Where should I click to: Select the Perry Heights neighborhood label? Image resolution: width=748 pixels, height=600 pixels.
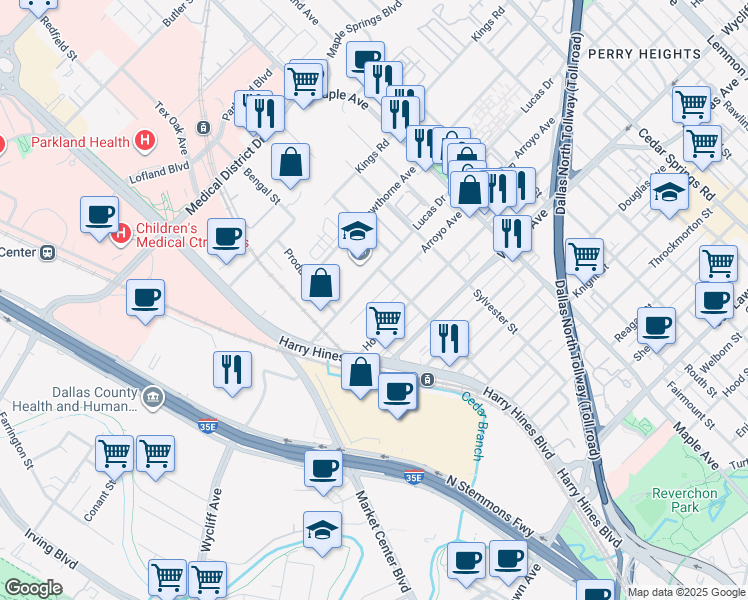pos(638,53)
